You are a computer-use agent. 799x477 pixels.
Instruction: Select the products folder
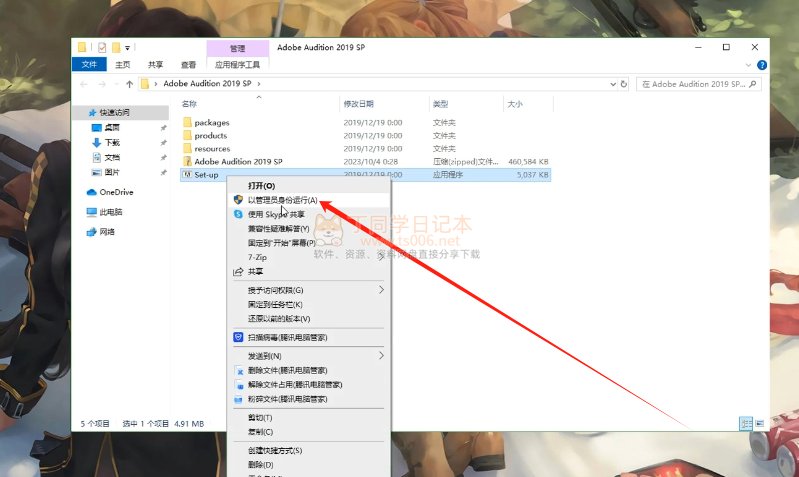(x=210, y=136)
